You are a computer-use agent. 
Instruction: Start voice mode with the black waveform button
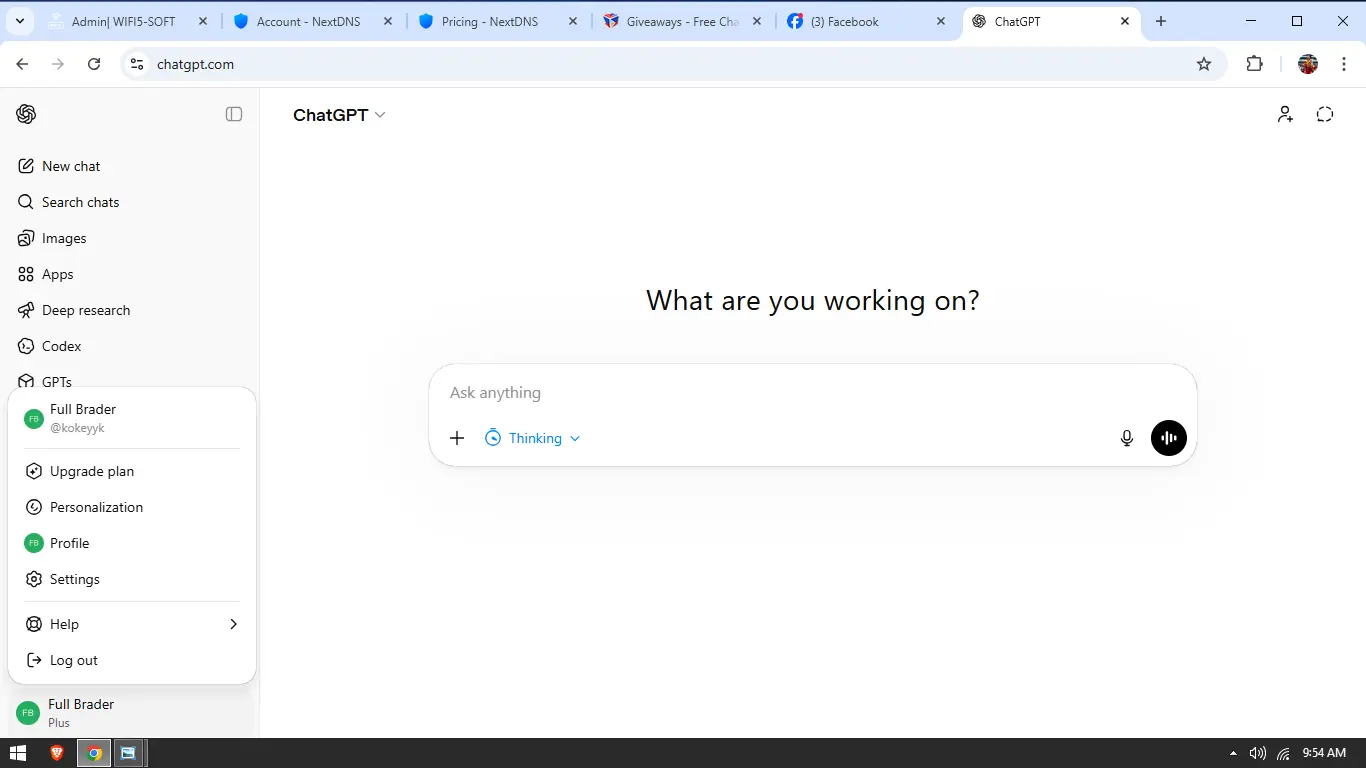[1169, 438]
